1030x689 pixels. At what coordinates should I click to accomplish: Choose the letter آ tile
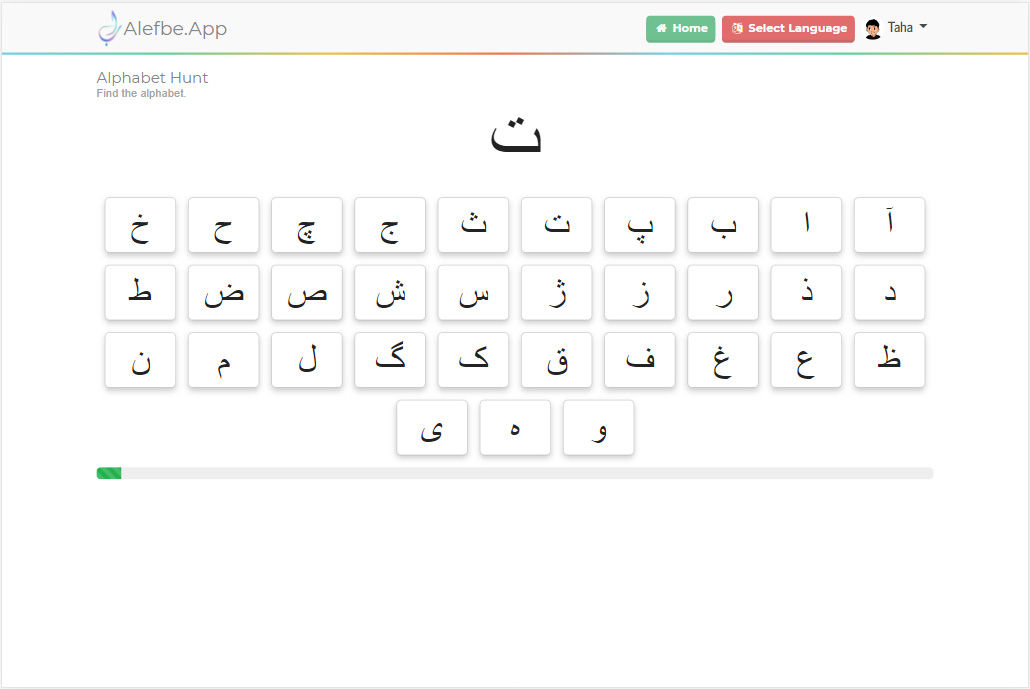pyautogui.click(x=889, y=225)
